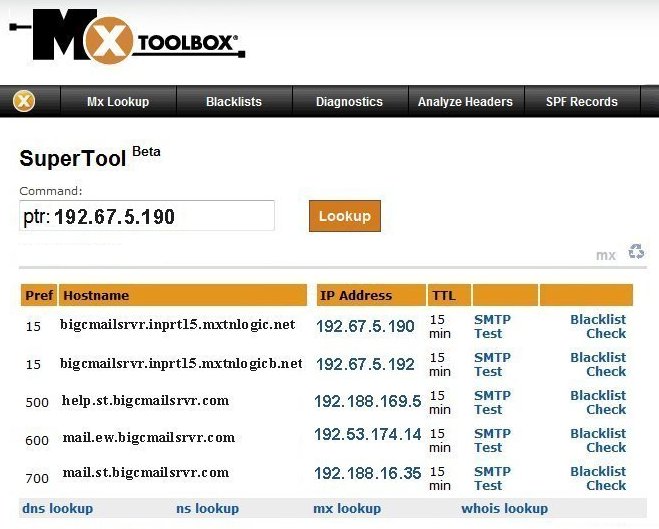
Task: Click the ns lookup link
Action: click(208, 508)
